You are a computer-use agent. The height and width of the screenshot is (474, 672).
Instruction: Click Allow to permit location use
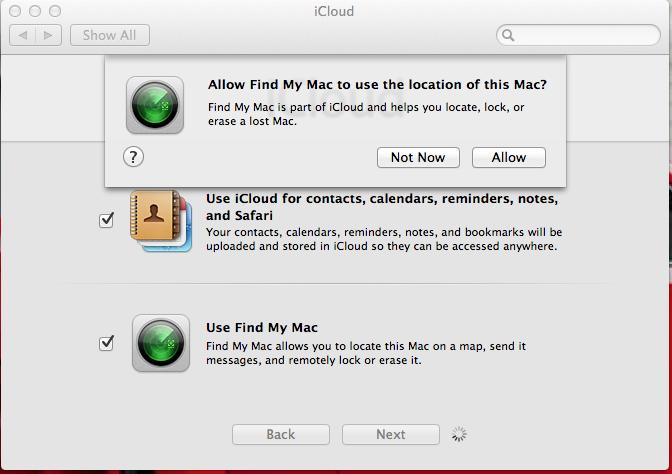point(509,157)
